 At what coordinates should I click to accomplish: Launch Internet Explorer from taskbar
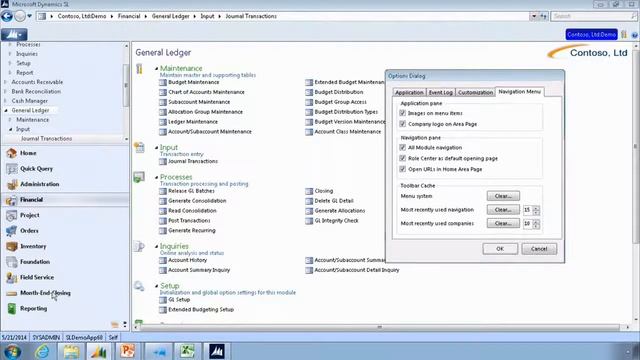coord(43,351)
